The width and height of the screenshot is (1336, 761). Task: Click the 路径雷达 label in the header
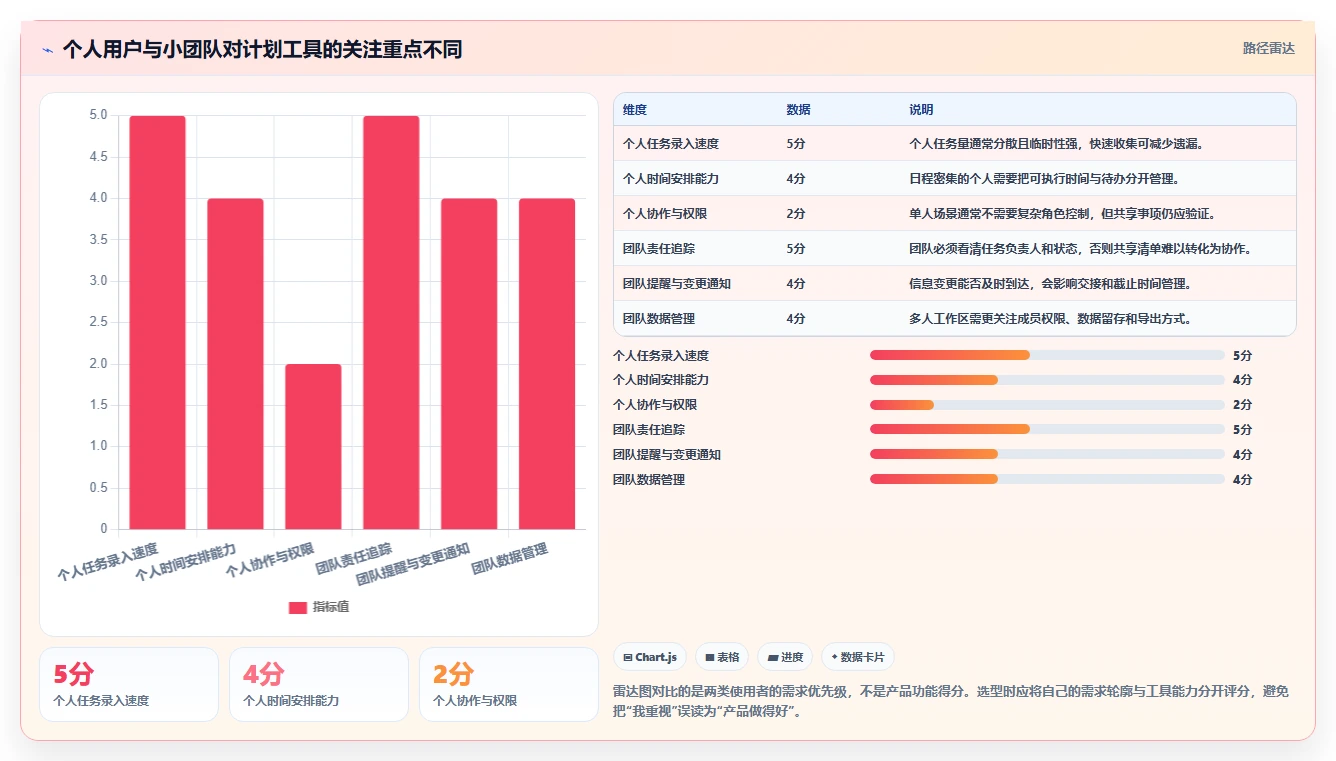coord(1269,48)
